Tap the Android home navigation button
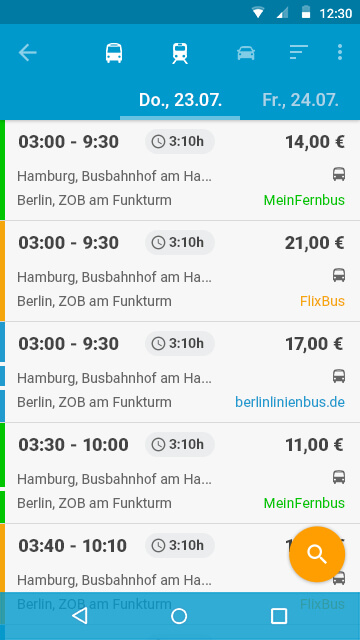The height and width of the screenshot is (640, 360). click(179, 616)
